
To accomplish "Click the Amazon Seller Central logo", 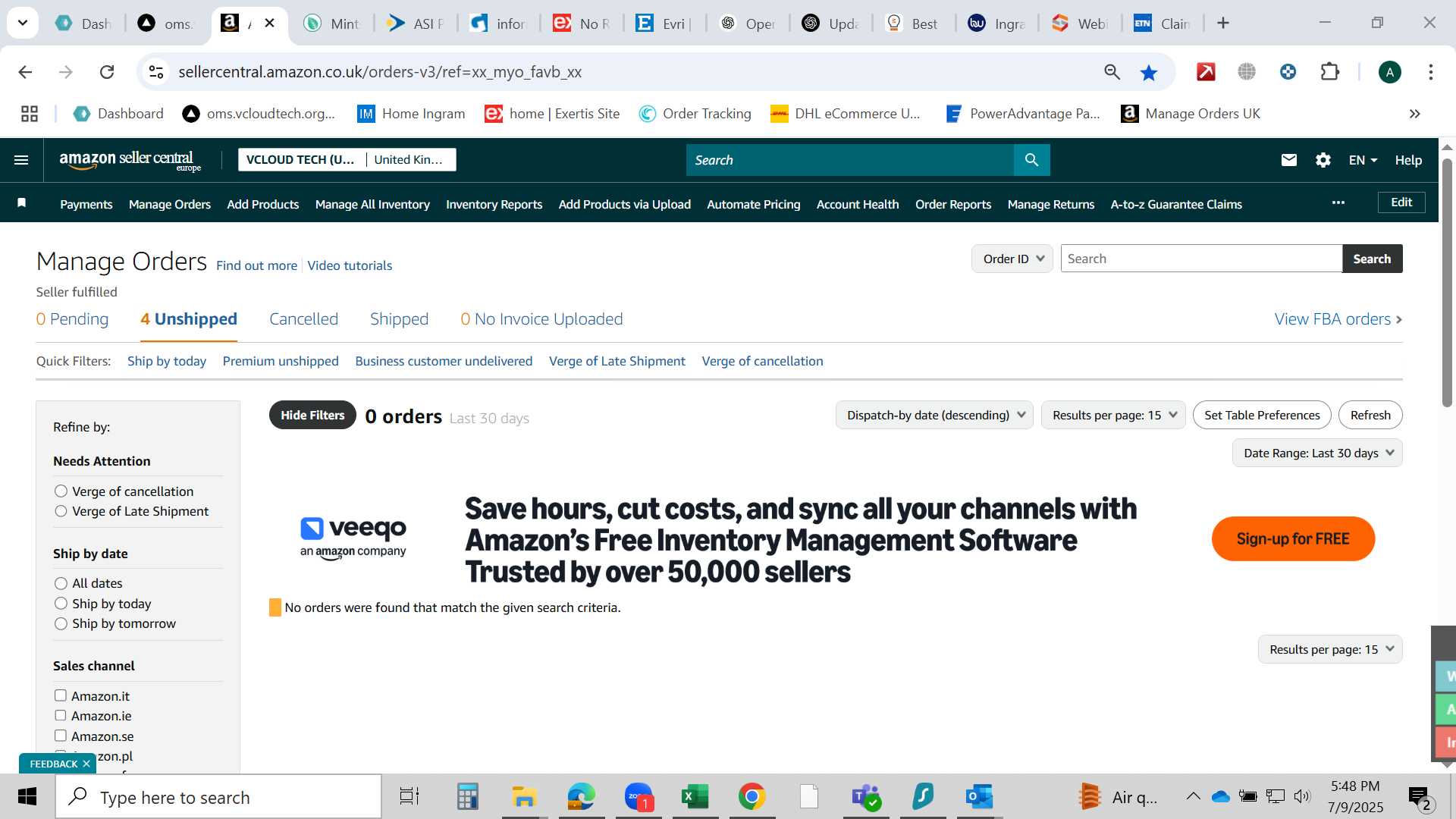I will tap(130, 160).
